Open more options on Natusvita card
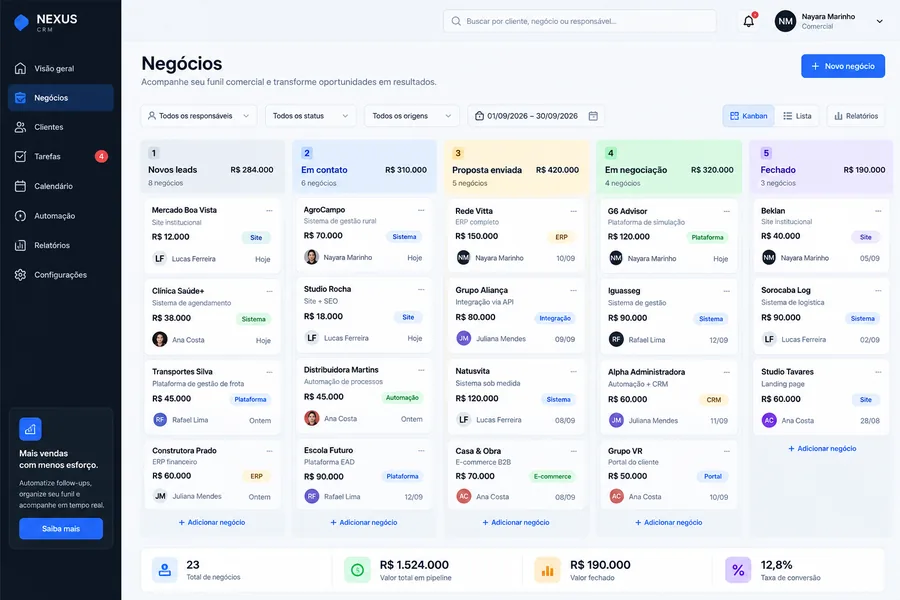900x600 pixels. pos(573,371)
